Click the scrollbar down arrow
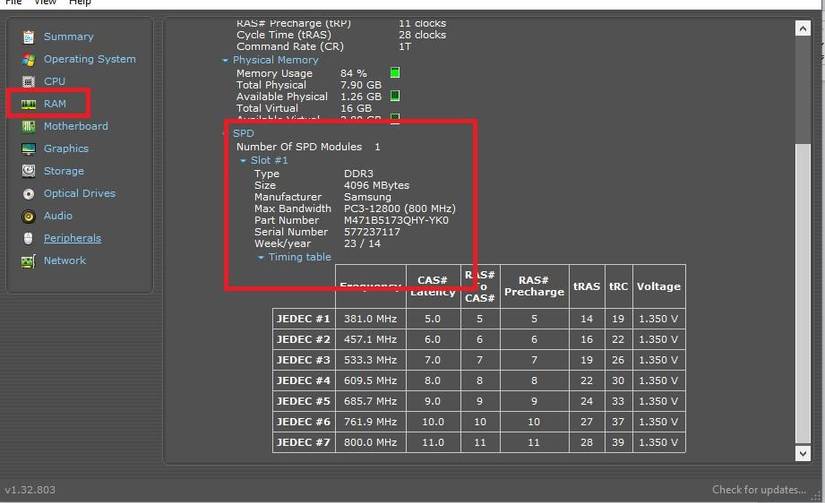 point(802,454)
